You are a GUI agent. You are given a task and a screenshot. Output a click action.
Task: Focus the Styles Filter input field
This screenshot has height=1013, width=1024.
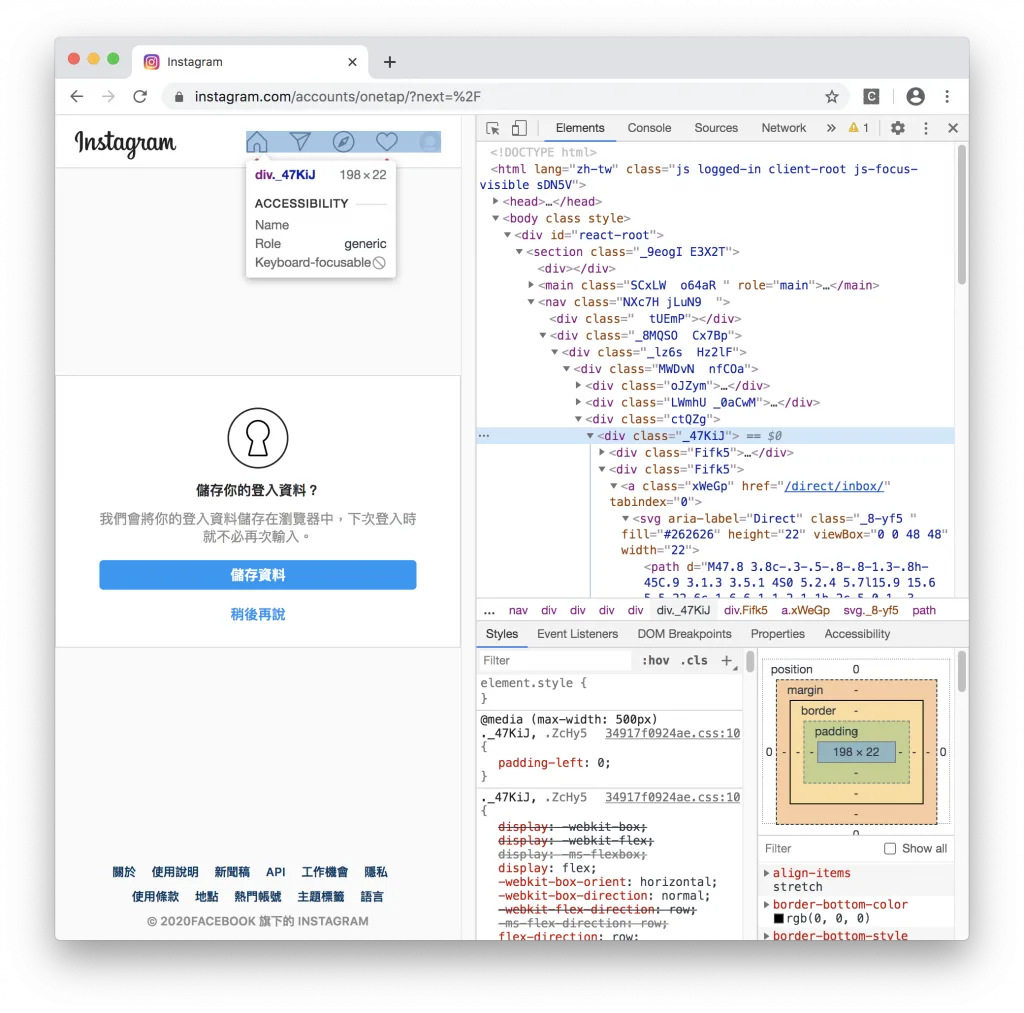[555, 660]
